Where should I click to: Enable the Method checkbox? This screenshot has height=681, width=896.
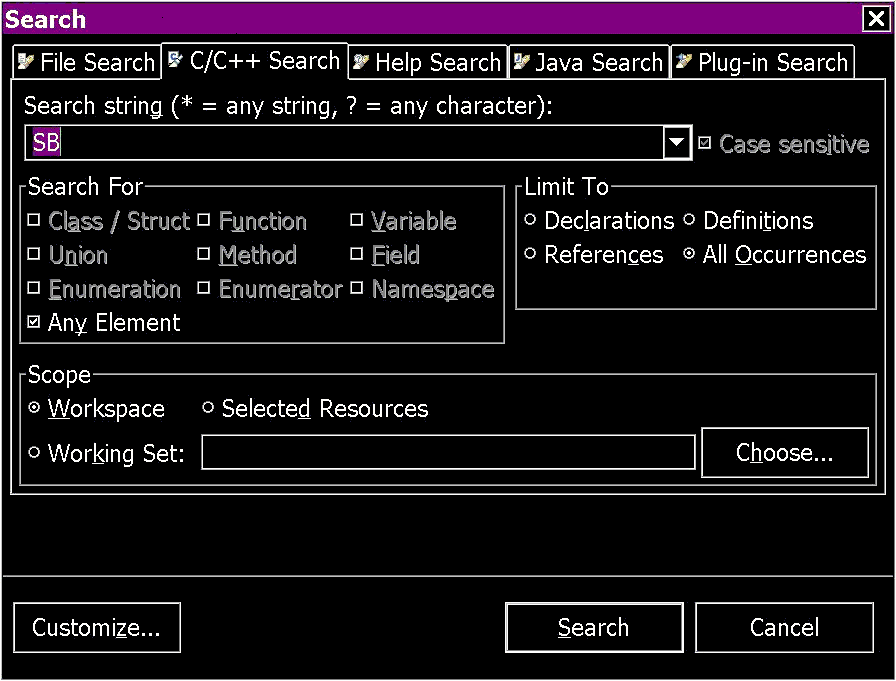[x=204, y=254]
